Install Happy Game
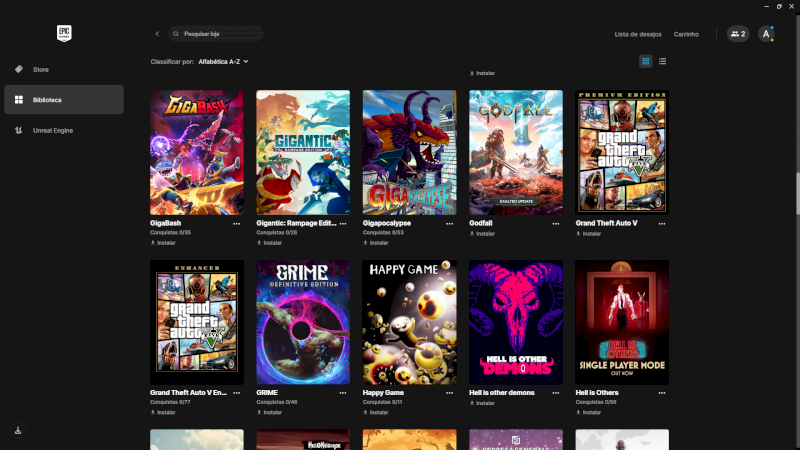Screen dimensions: 800x450 (376, 412)
